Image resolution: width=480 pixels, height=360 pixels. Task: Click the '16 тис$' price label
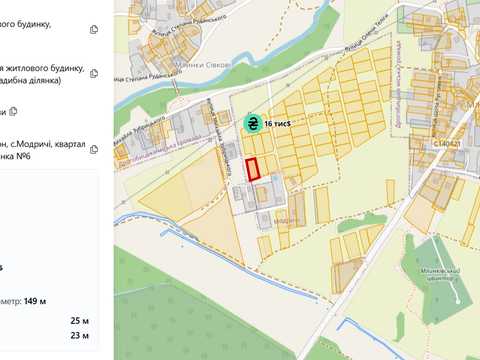pos(277,124)
